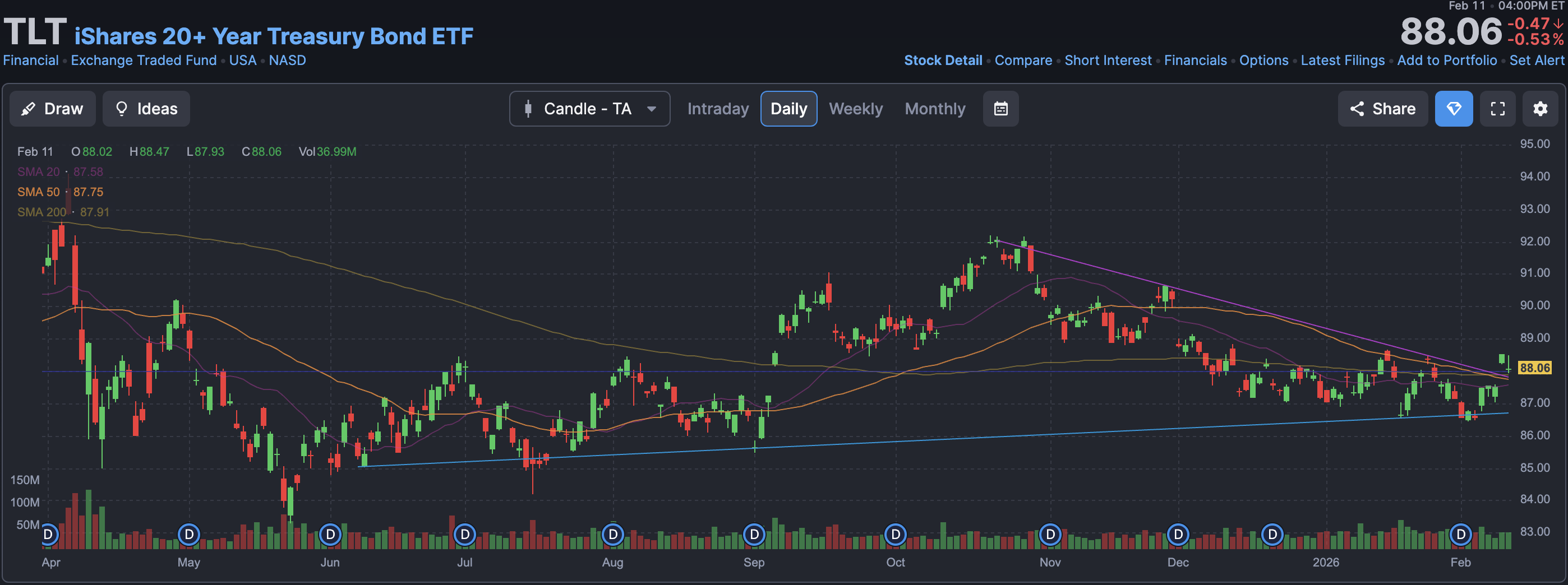Click the dividend marker above Oct
Viewport: 1568px width, 585px height.
point(896,535)
